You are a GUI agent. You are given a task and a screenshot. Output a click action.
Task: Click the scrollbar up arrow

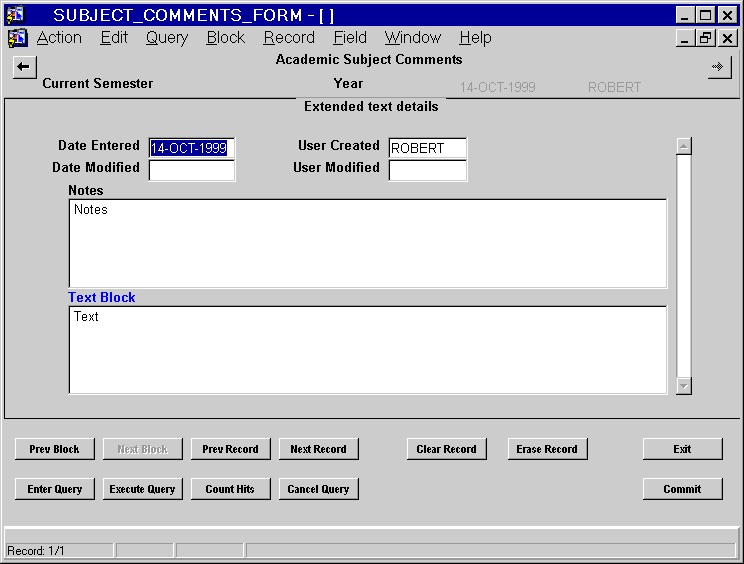[684, 146]
